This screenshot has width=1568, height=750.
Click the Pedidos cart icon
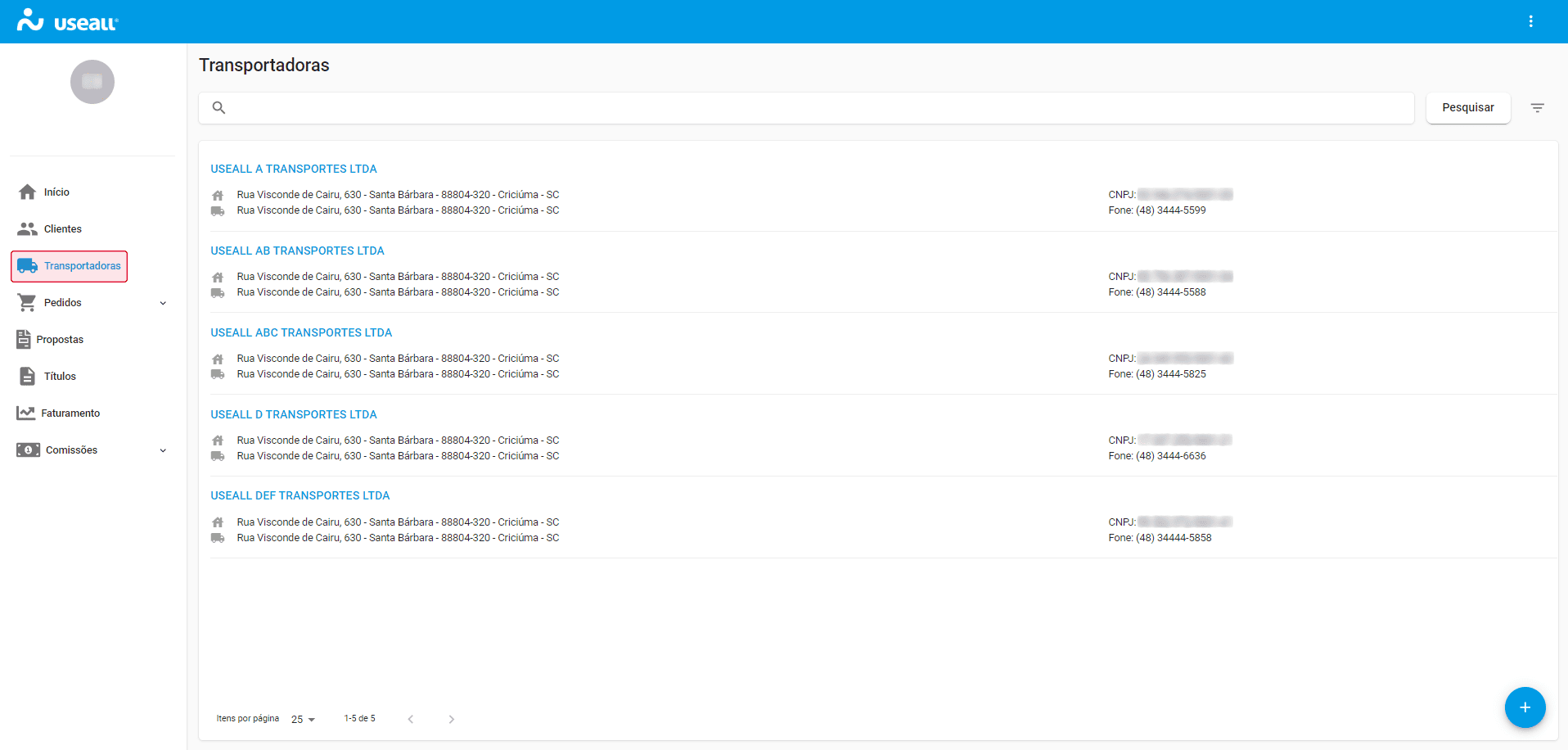coord(27,303)
